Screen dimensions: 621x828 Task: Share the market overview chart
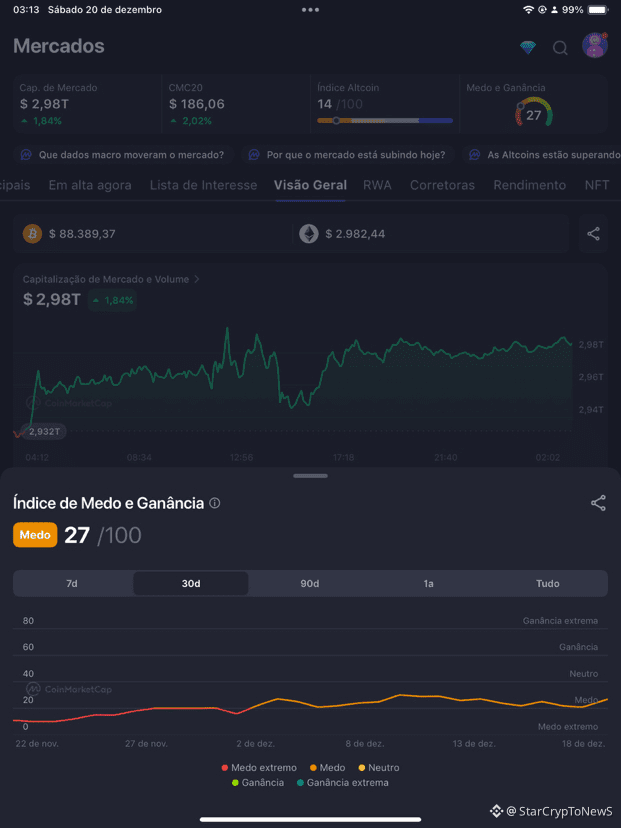coord(593,234)
